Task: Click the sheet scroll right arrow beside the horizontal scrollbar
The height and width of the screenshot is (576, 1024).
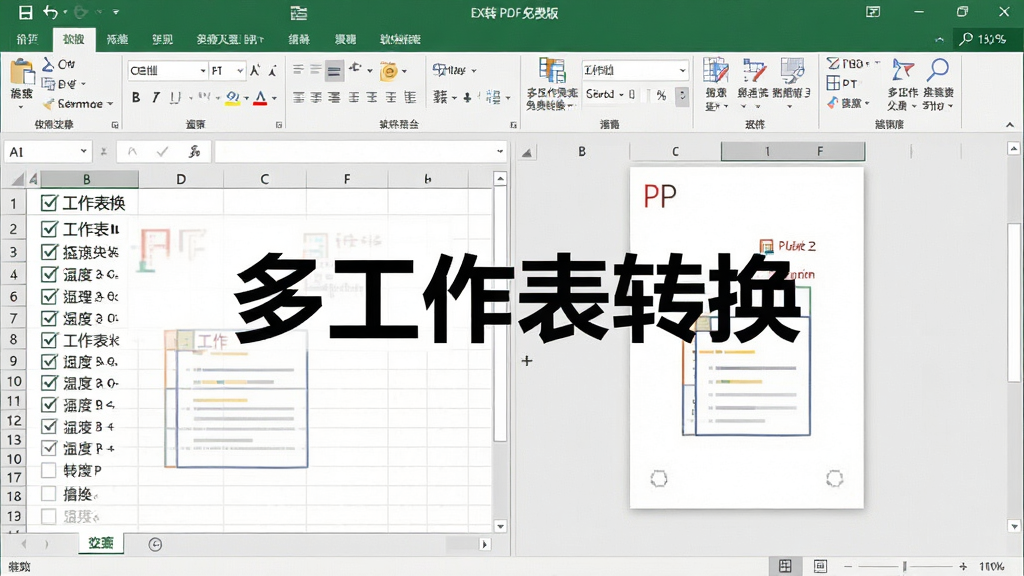Action: (x=485, y=544)
